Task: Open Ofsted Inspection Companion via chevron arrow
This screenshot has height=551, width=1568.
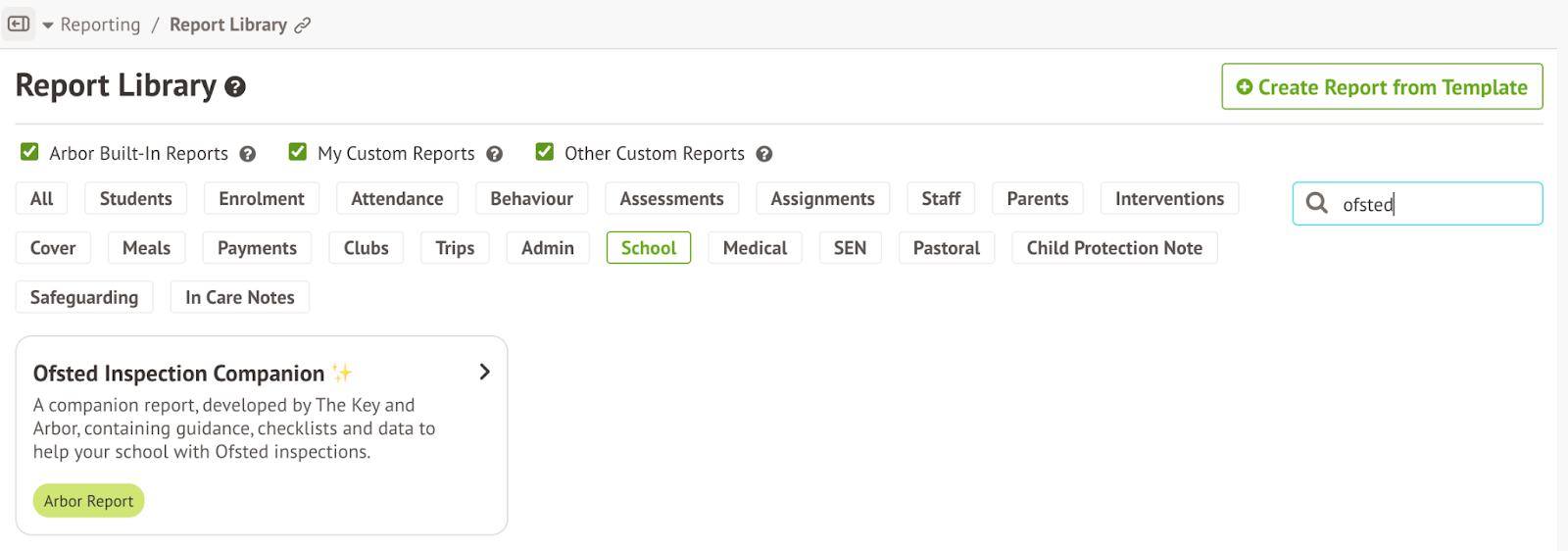Action: pos(484,373)
